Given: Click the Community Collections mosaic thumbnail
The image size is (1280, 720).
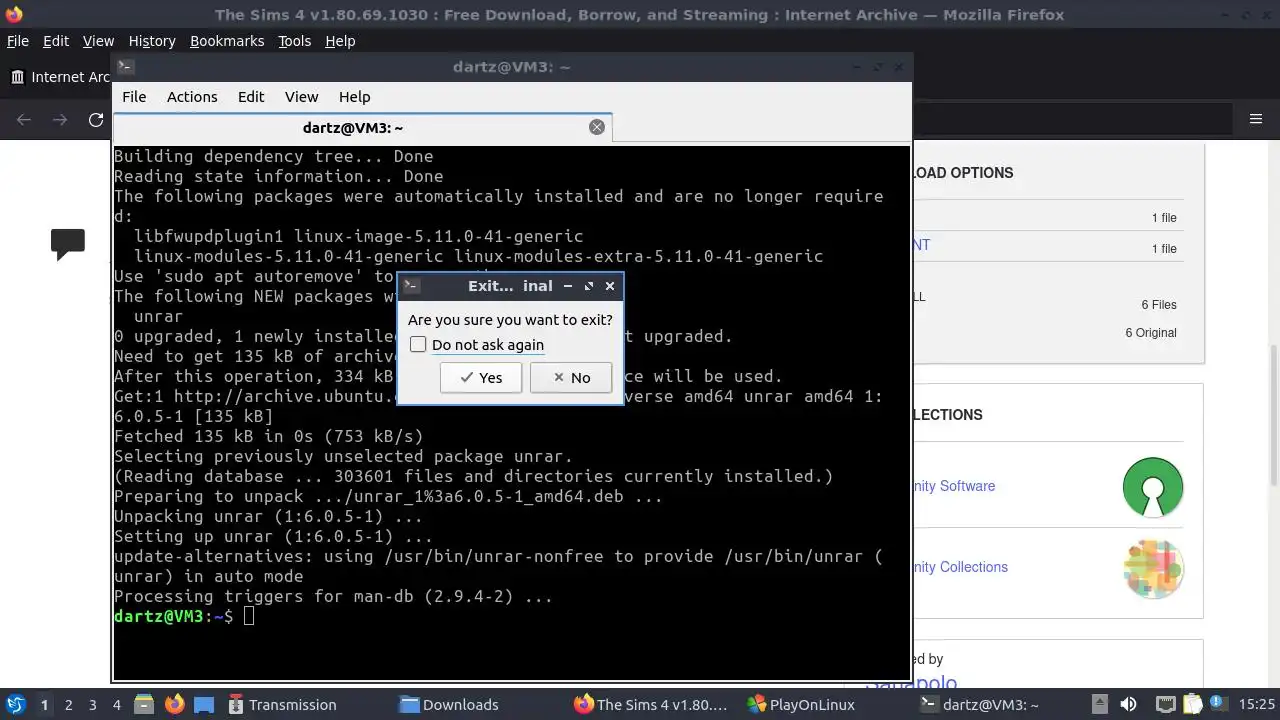Looking at the screenshot, I should (x=1153, y=568).
